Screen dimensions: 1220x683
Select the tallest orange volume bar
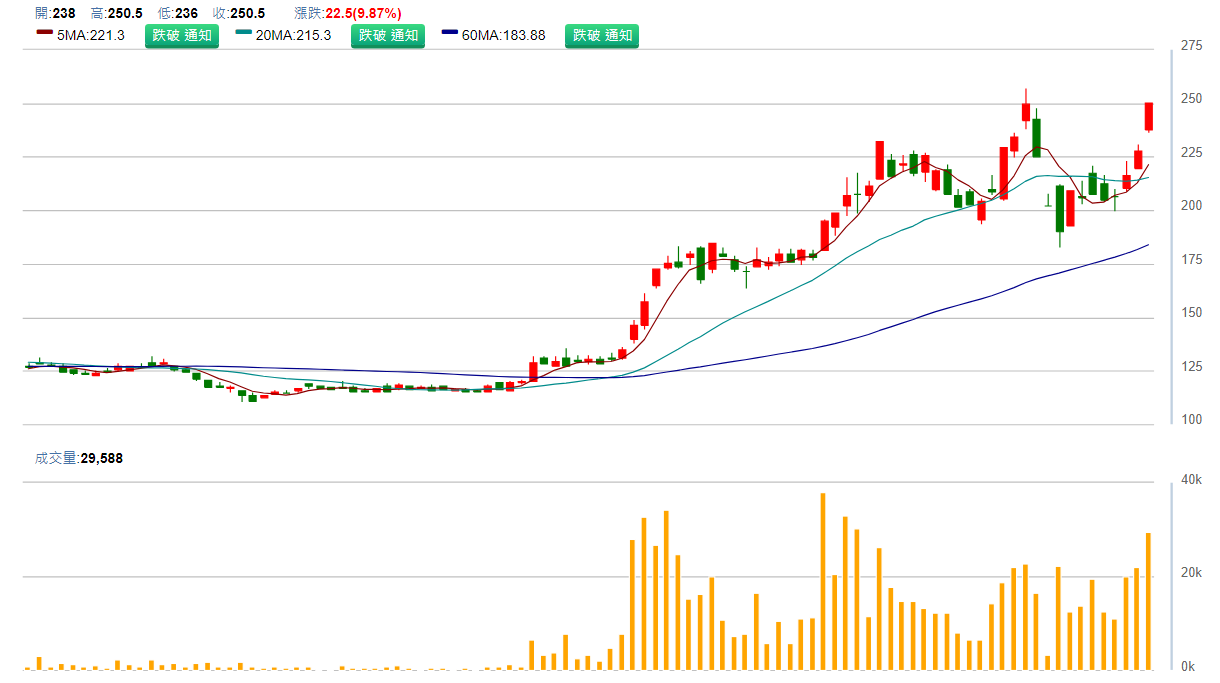pos(823,580)
